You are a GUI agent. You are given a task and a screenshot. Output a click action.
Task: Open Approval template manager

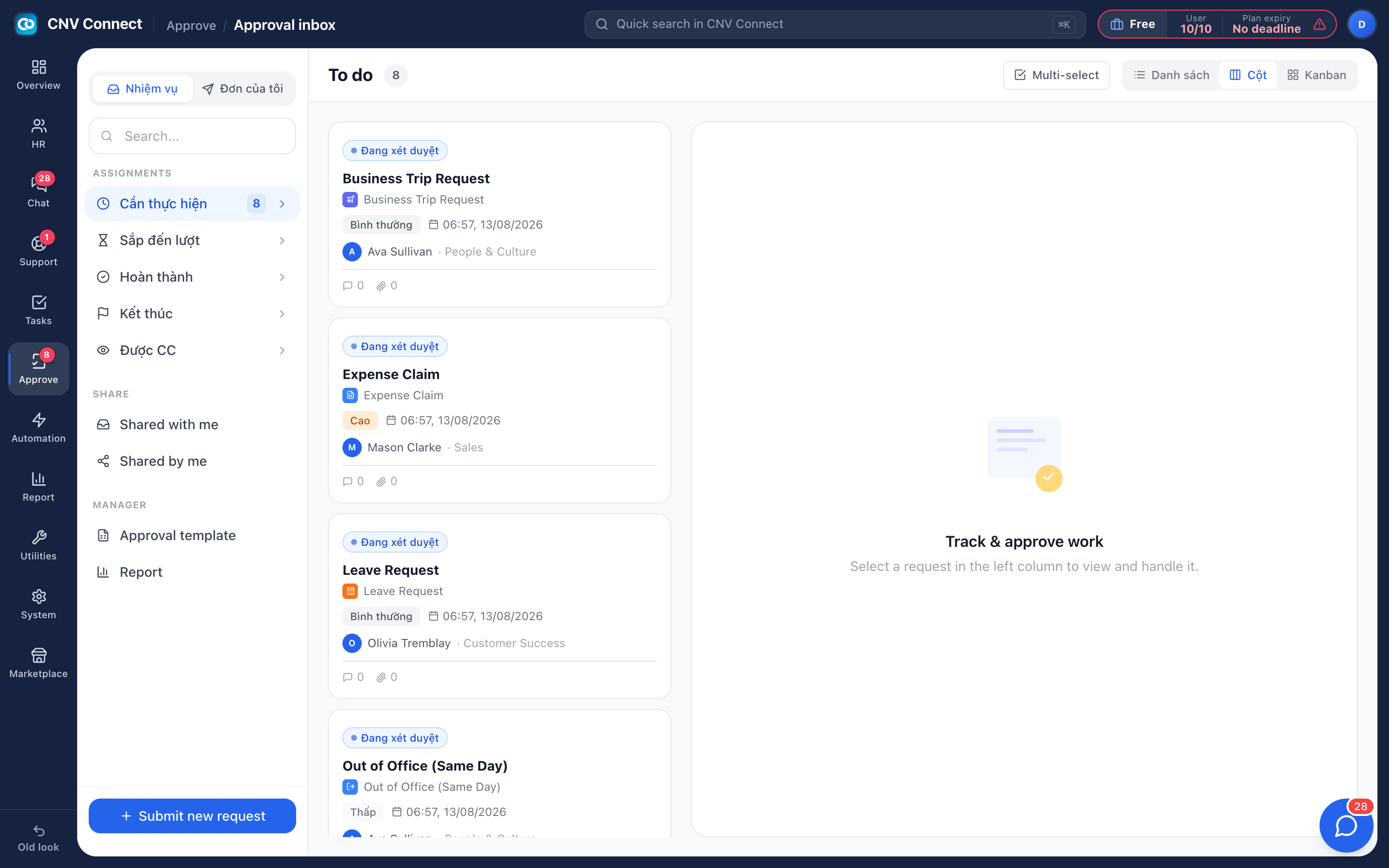click(192, 536)
